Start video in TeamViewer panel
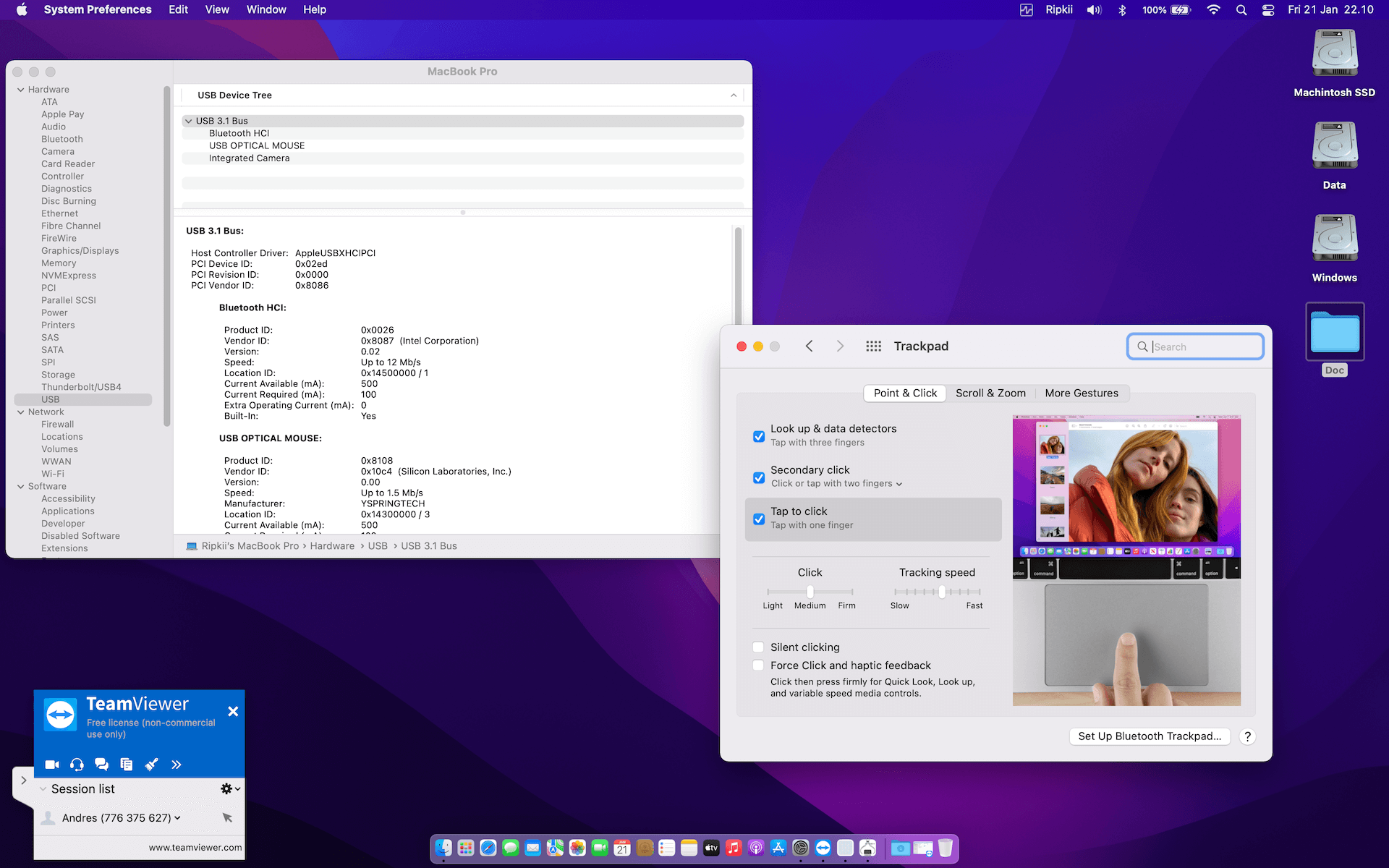1389x868 pixels. [x=52, y=765]
